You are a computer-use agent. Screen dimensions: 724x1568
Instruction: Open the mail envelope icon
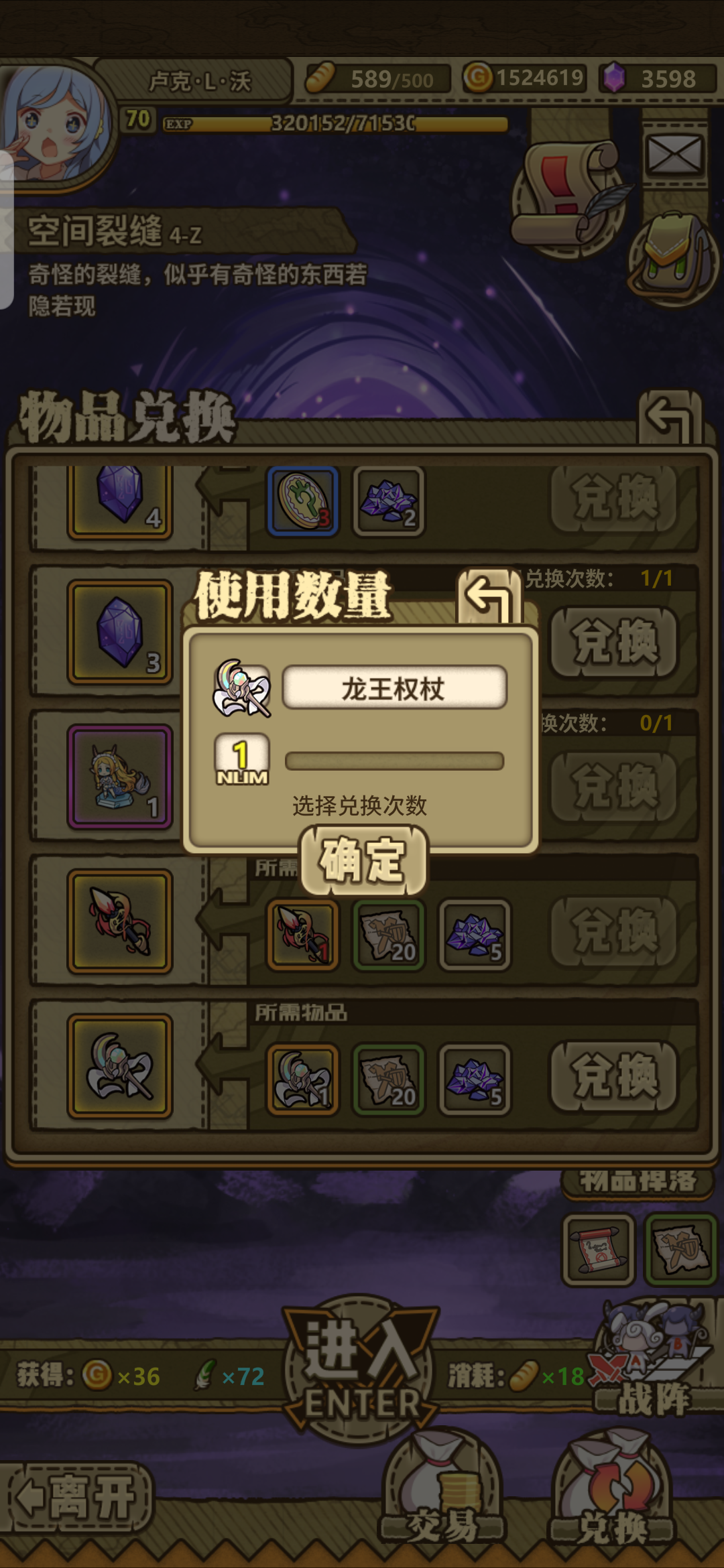674,155
